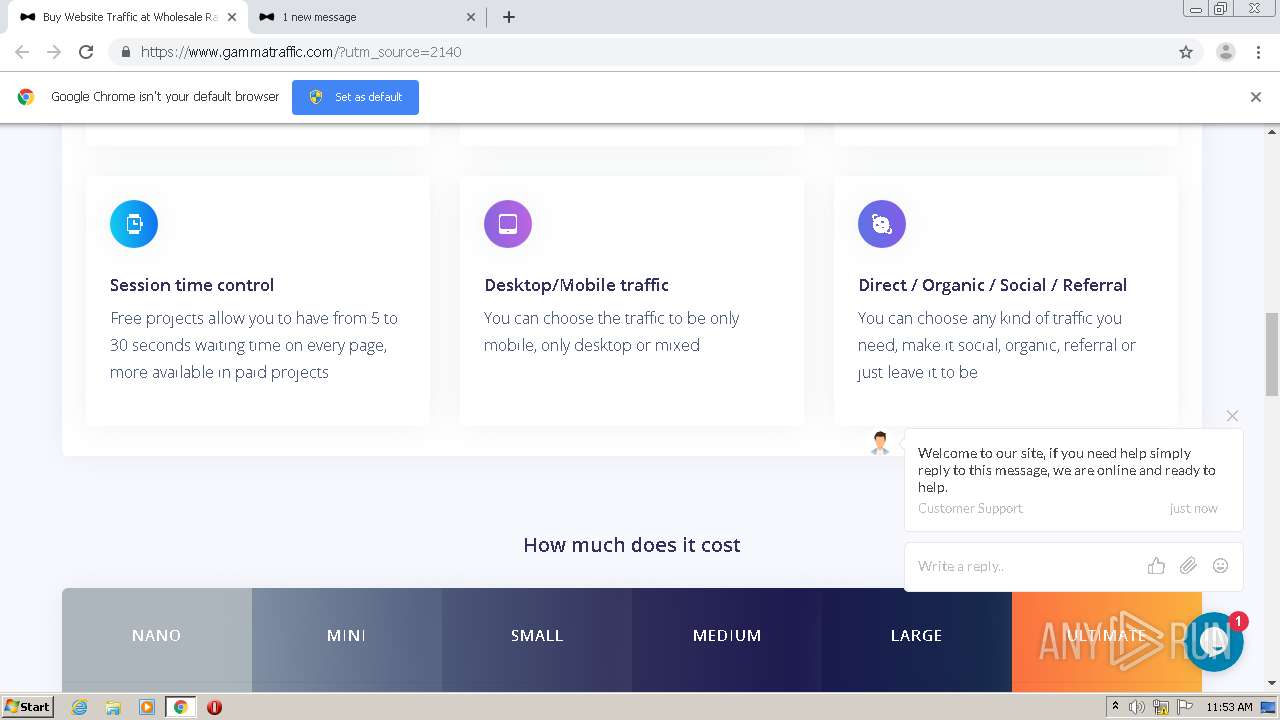Image resolution: width=1280 pixels, height=720 pixels.
Task: Go back to the previous page
Action: pos(22,52)
